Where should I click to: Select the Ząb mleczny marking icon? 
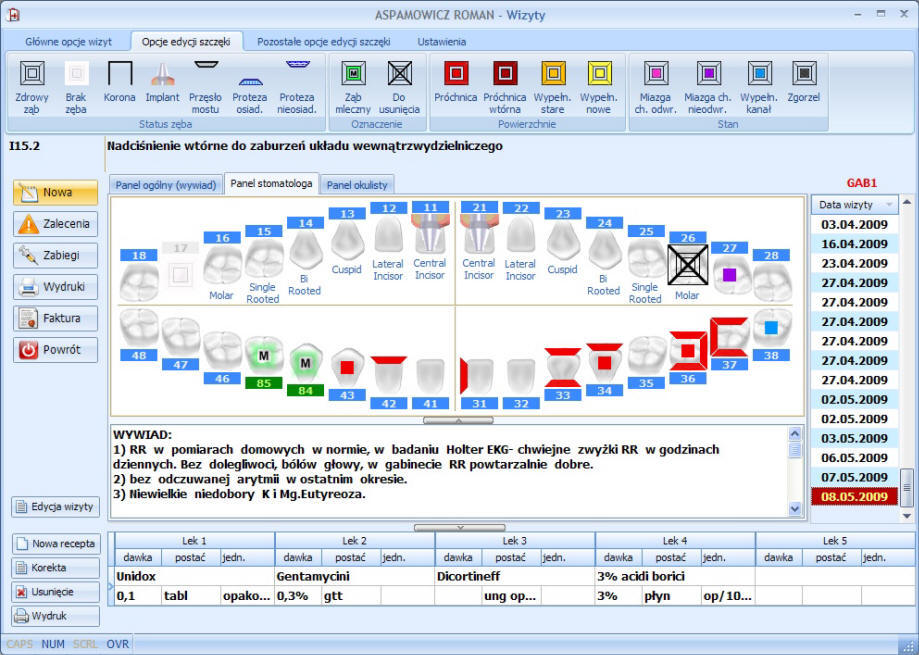[x=353, y=74]
